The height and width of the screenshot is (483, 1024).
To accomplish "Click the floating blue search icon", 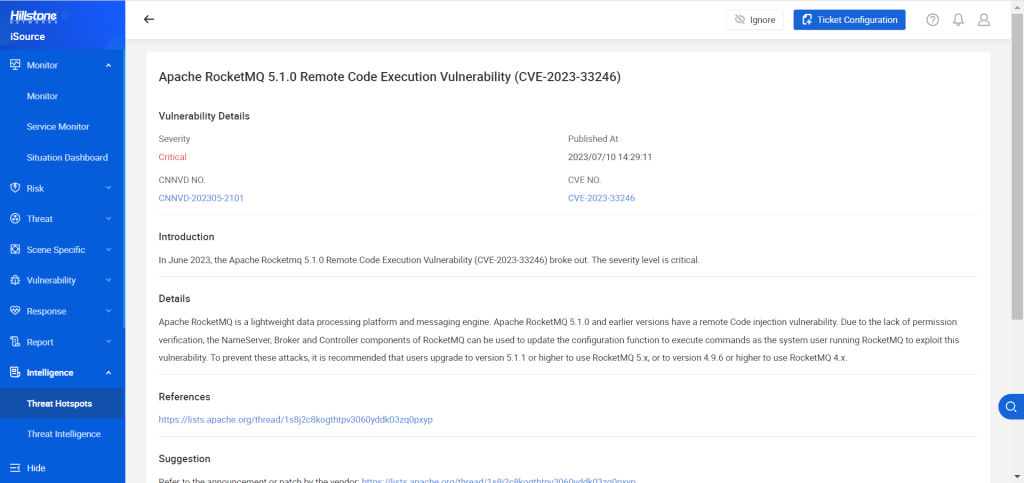I will coord(1011,407).
